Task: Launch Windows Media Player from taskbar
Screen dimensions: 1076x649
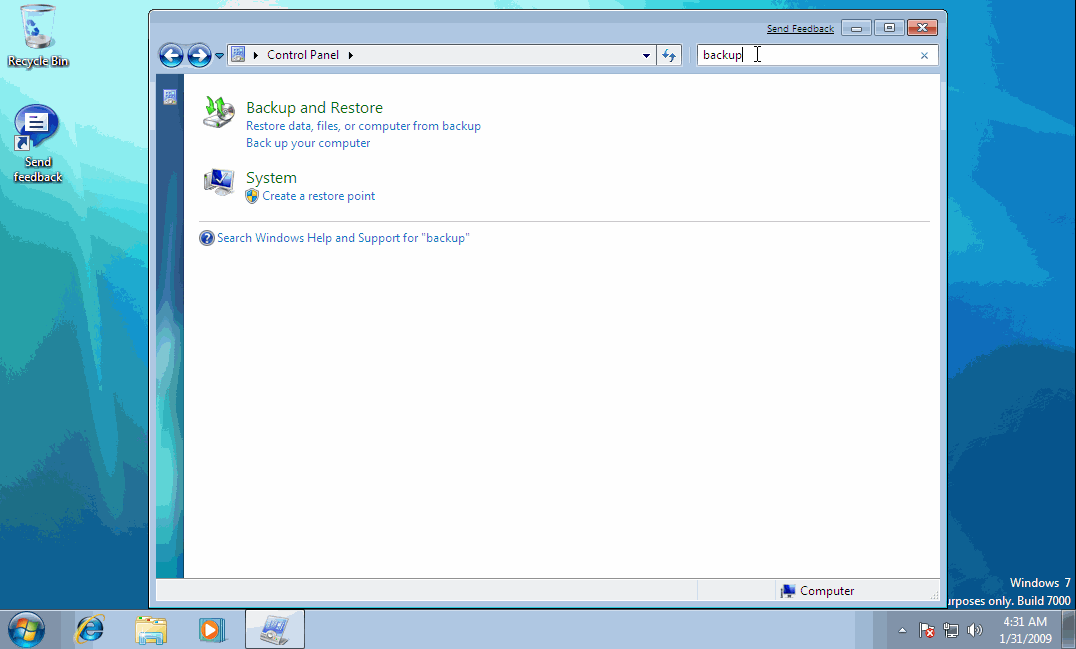Action: click(211, 629)
